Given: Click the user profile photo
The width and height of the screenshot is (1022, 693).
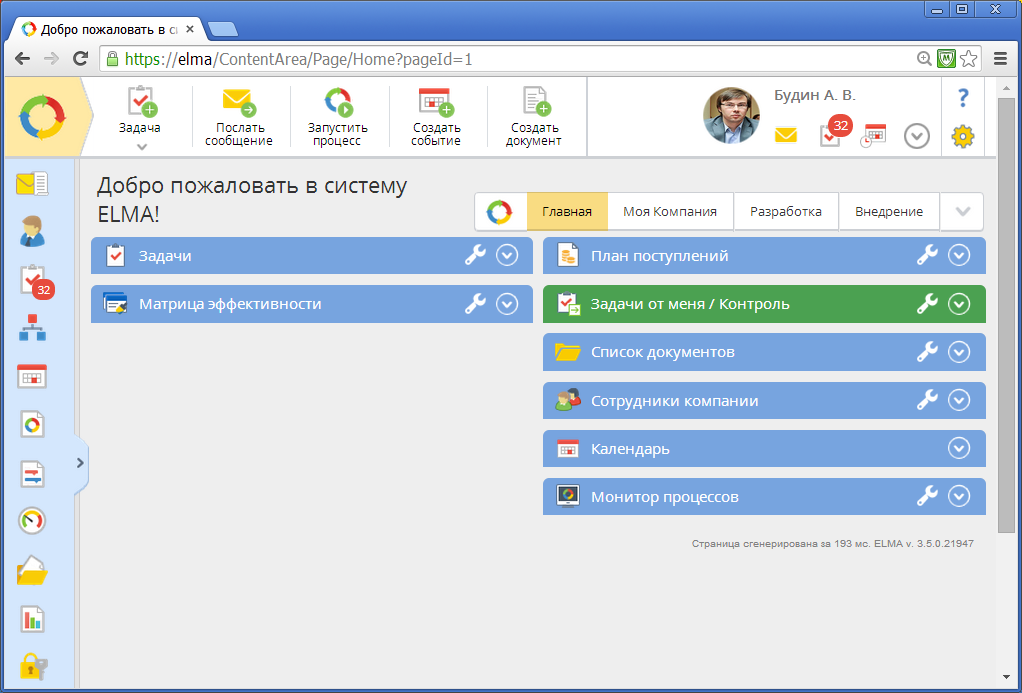Looking at the screenshot, I should [731, 115].
